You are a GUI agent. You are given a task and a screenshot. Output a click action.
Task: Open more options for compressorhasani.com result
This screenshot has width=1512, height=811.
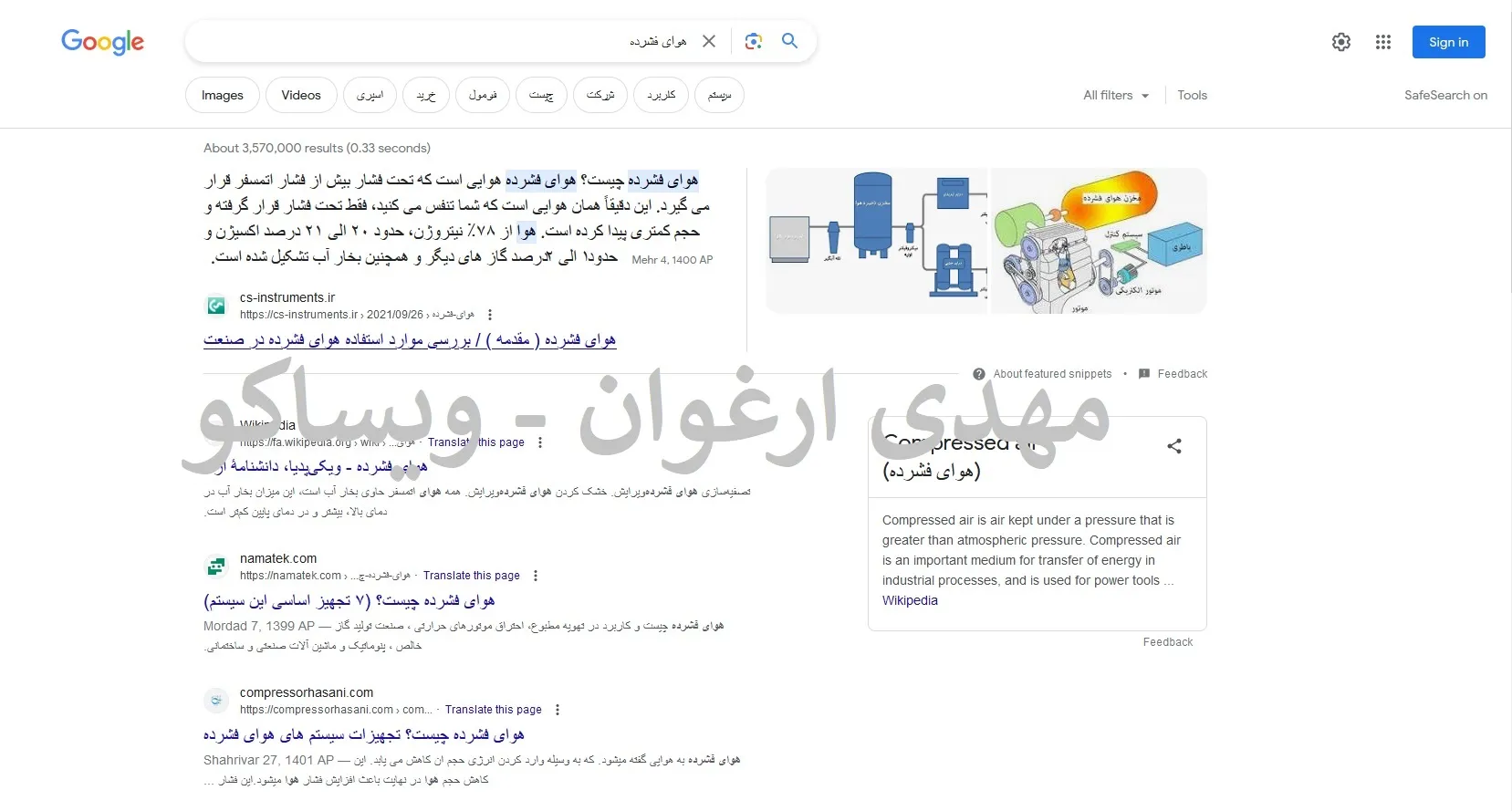[558, 710]
